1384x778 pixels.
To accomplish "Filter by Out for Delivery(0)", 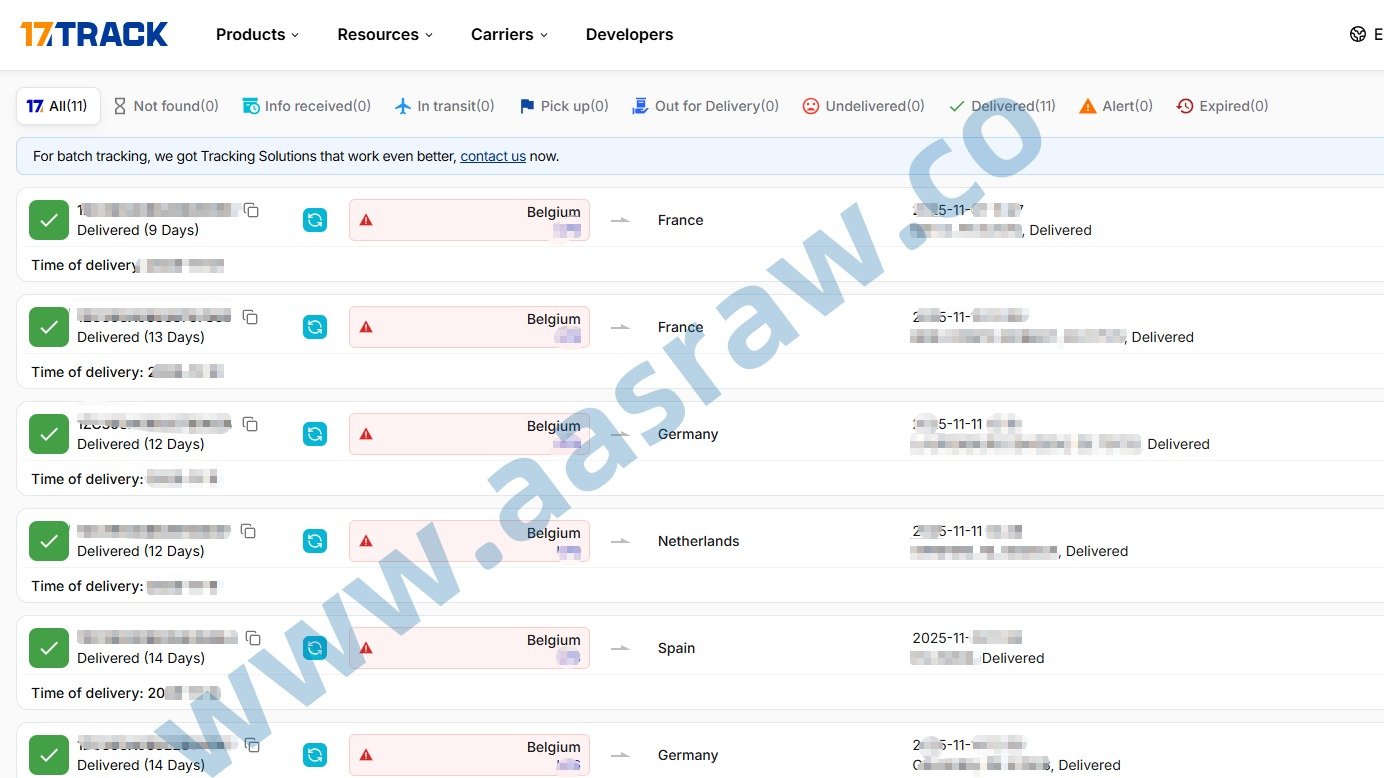I will (x=706, y=106).
